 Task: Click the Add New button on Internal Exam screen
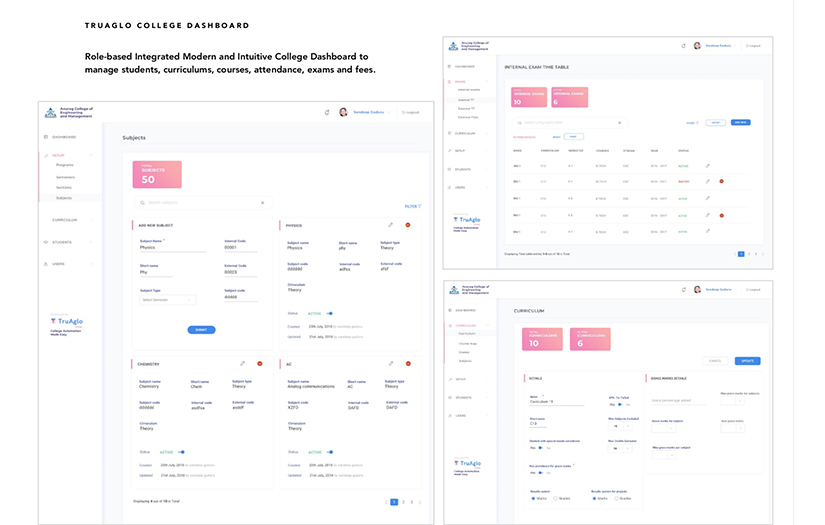740,123
